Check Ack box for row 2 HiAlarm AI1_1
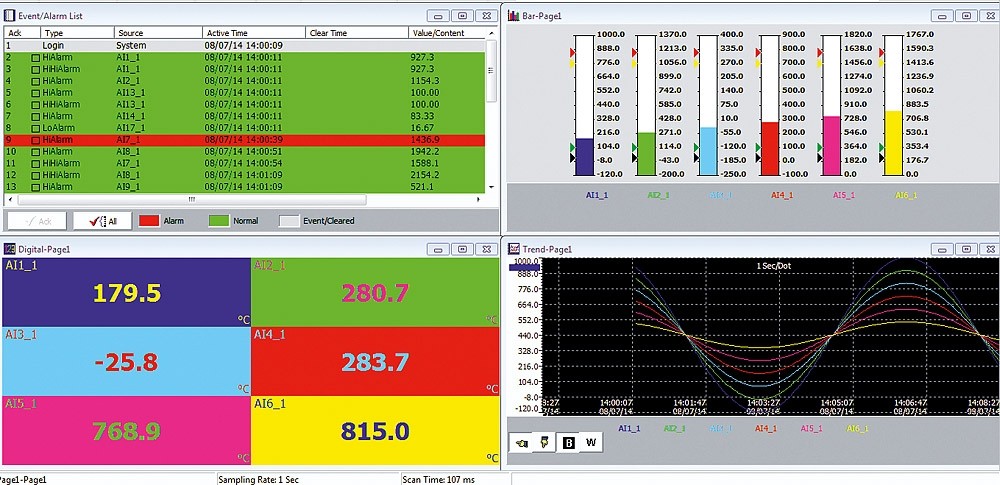This screenshot has width=1000, height=485. coord(36,57)
